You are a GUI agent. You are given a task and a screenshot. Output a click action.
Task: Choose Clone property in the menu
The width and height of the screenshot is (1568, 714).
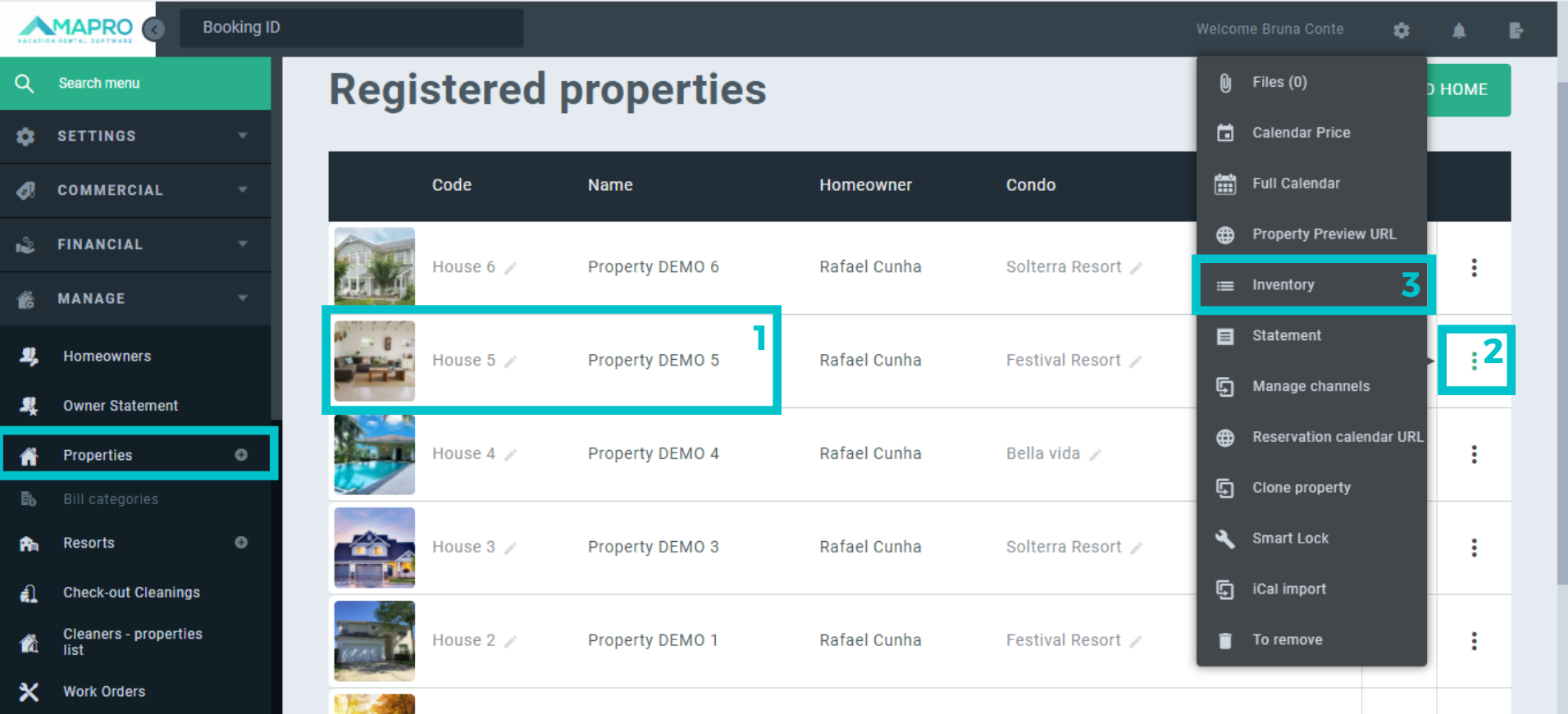point(1301,488)
